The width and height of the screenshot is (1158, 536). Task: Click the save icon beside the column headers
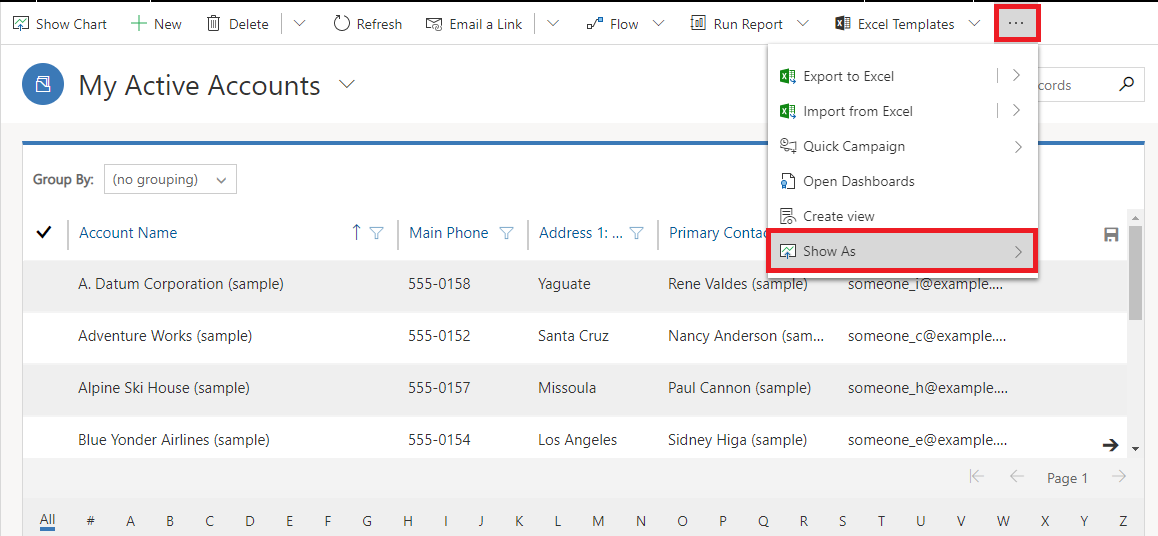(x=1111, y=234)
